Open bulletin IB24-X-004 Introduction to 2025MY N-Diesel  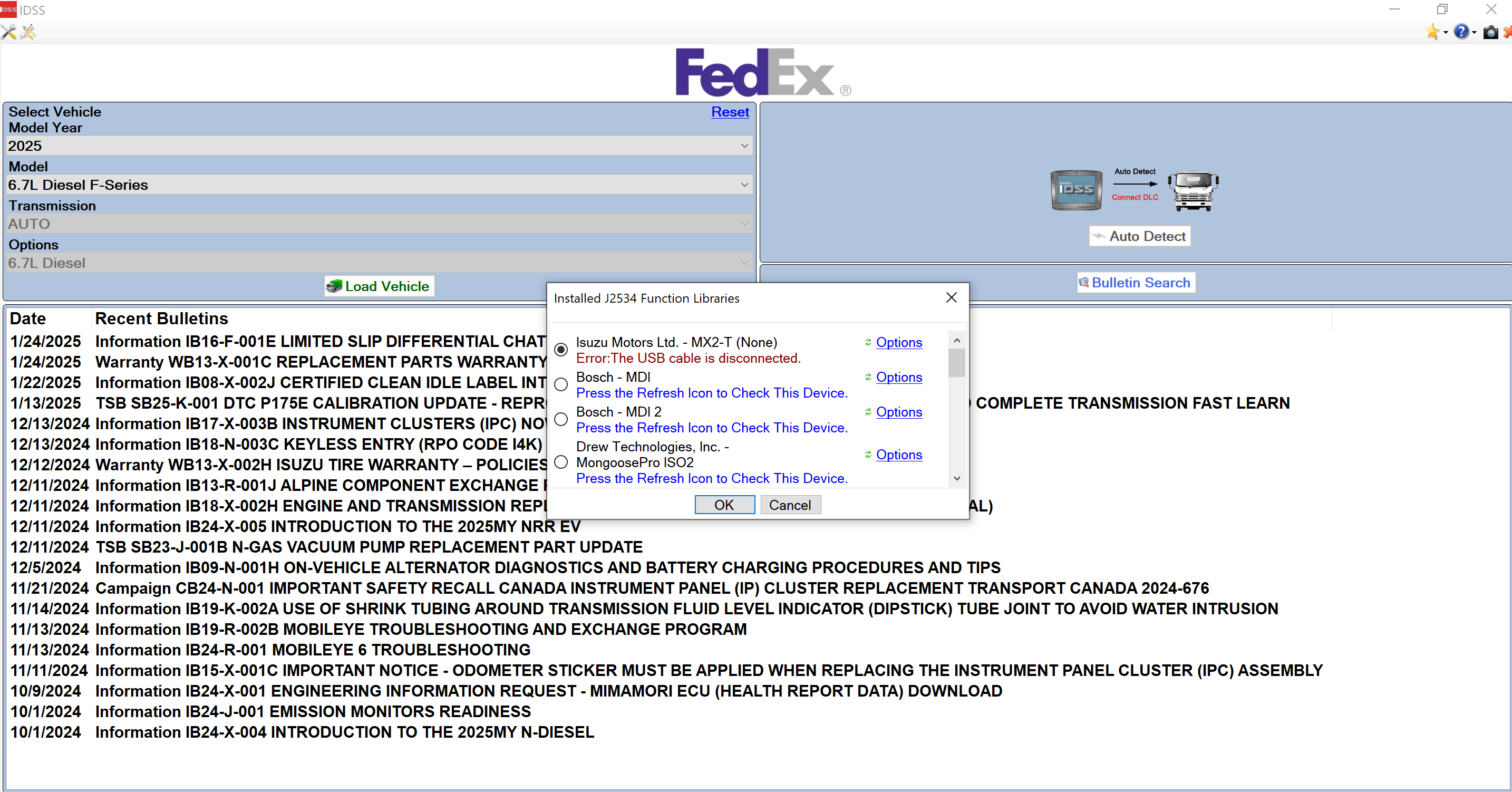[x=345, y=732]
